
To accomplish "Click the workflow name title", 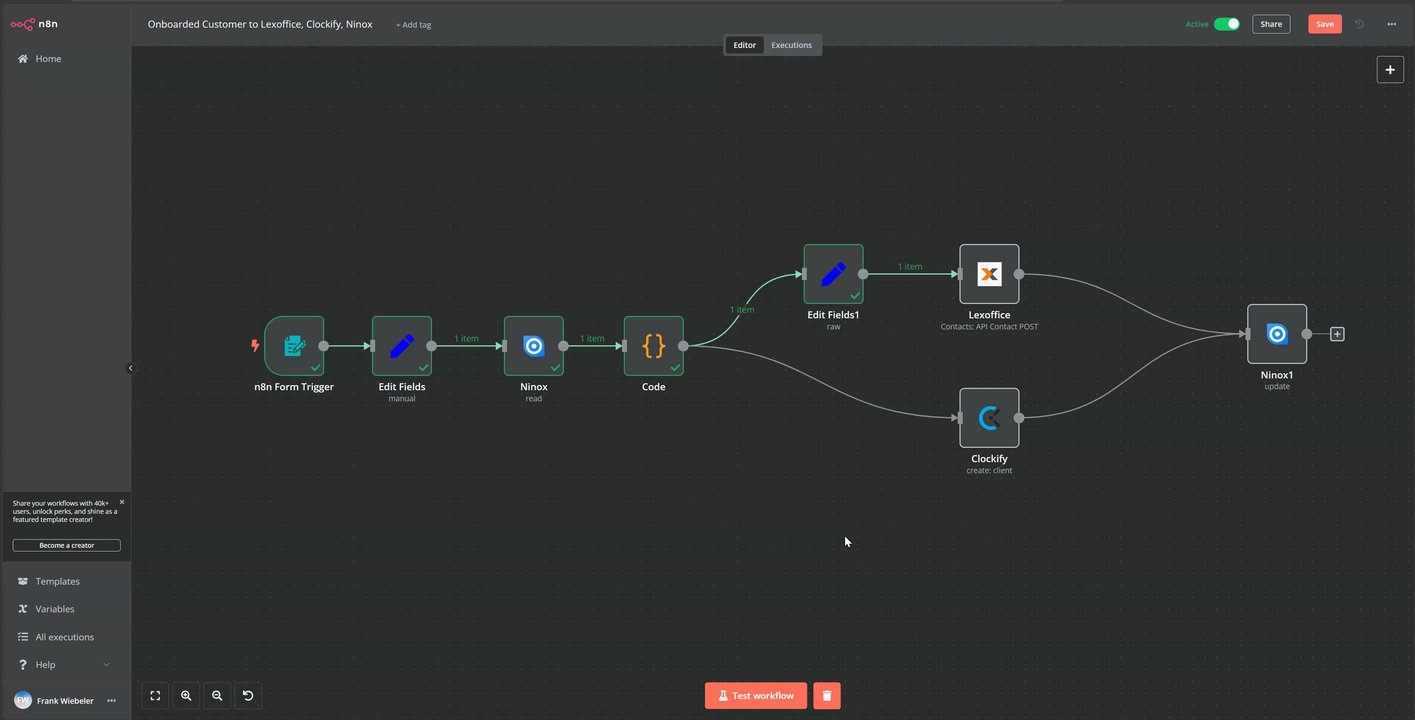I will [x=260, y=24].
